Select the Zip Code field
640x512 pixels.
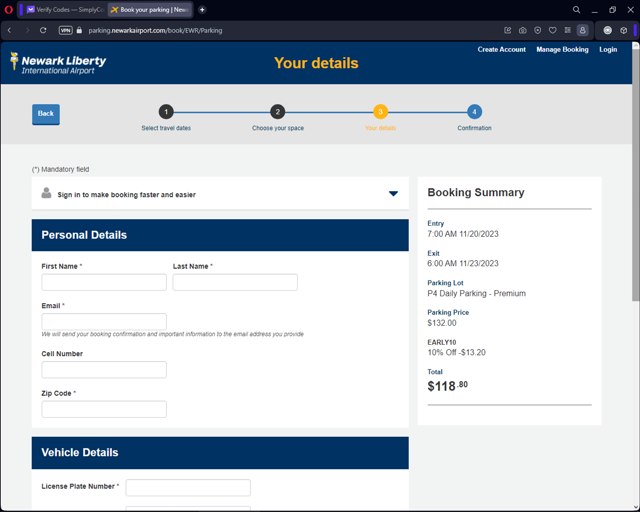click(104, 409)
